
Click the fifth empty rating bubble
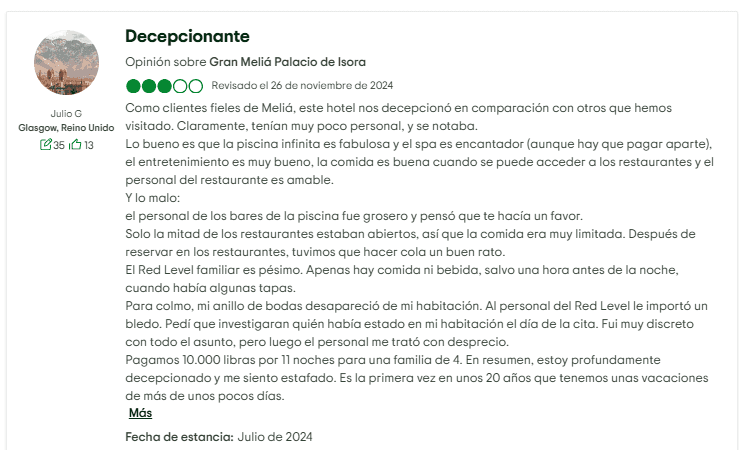pos(195,86)
